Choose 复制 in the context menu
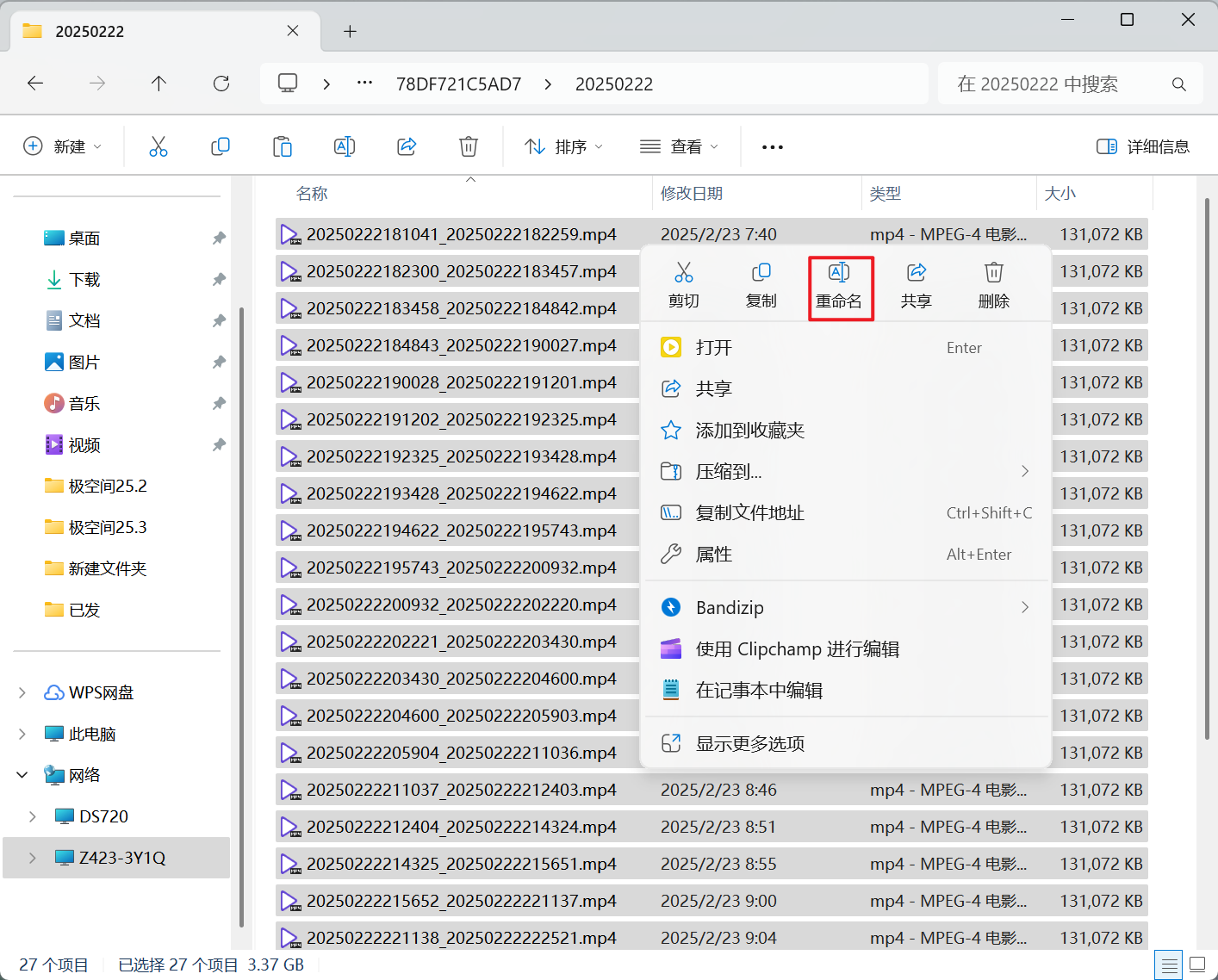The image size is (1218, 980). point(761,287)
